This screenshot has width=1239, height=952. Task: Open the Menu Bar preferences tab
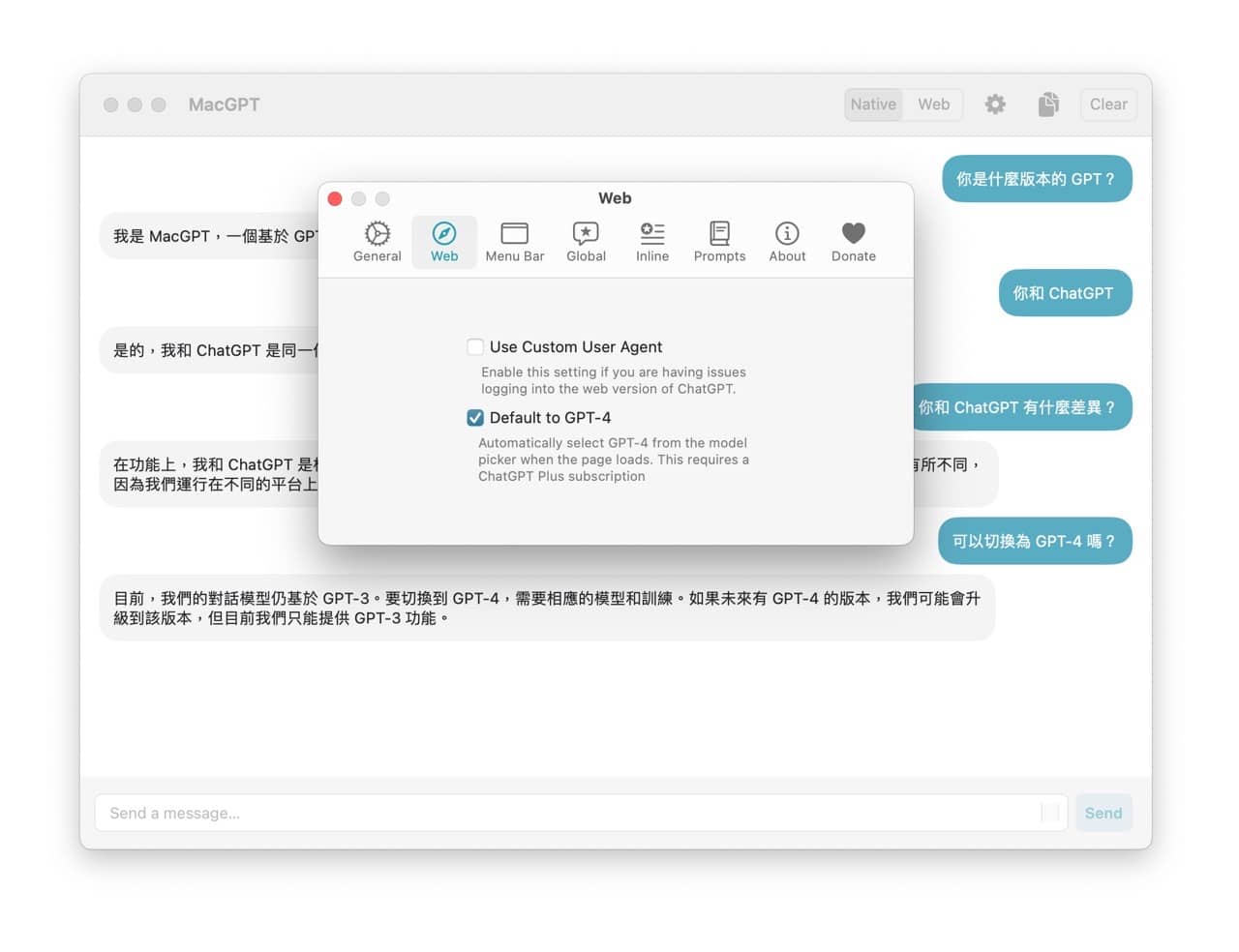coord(514,242)
